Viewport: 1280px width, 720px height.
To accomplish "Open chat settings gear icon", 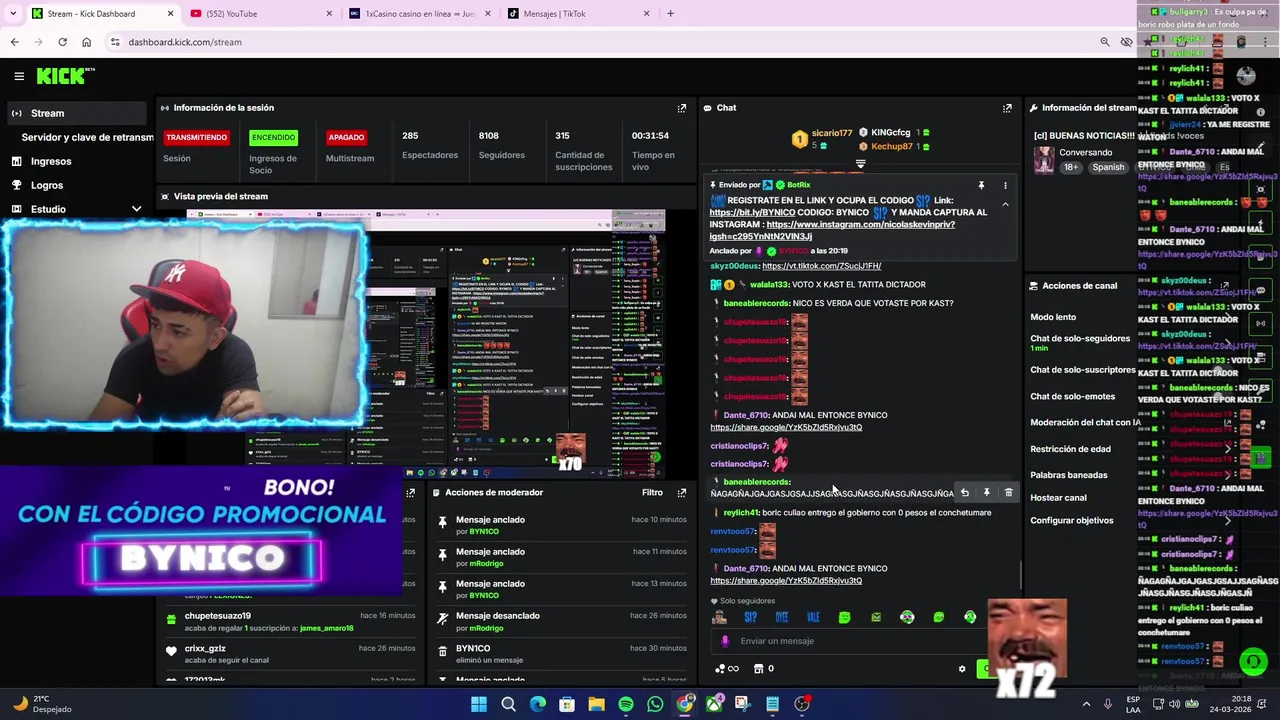I will click(962, 669).
